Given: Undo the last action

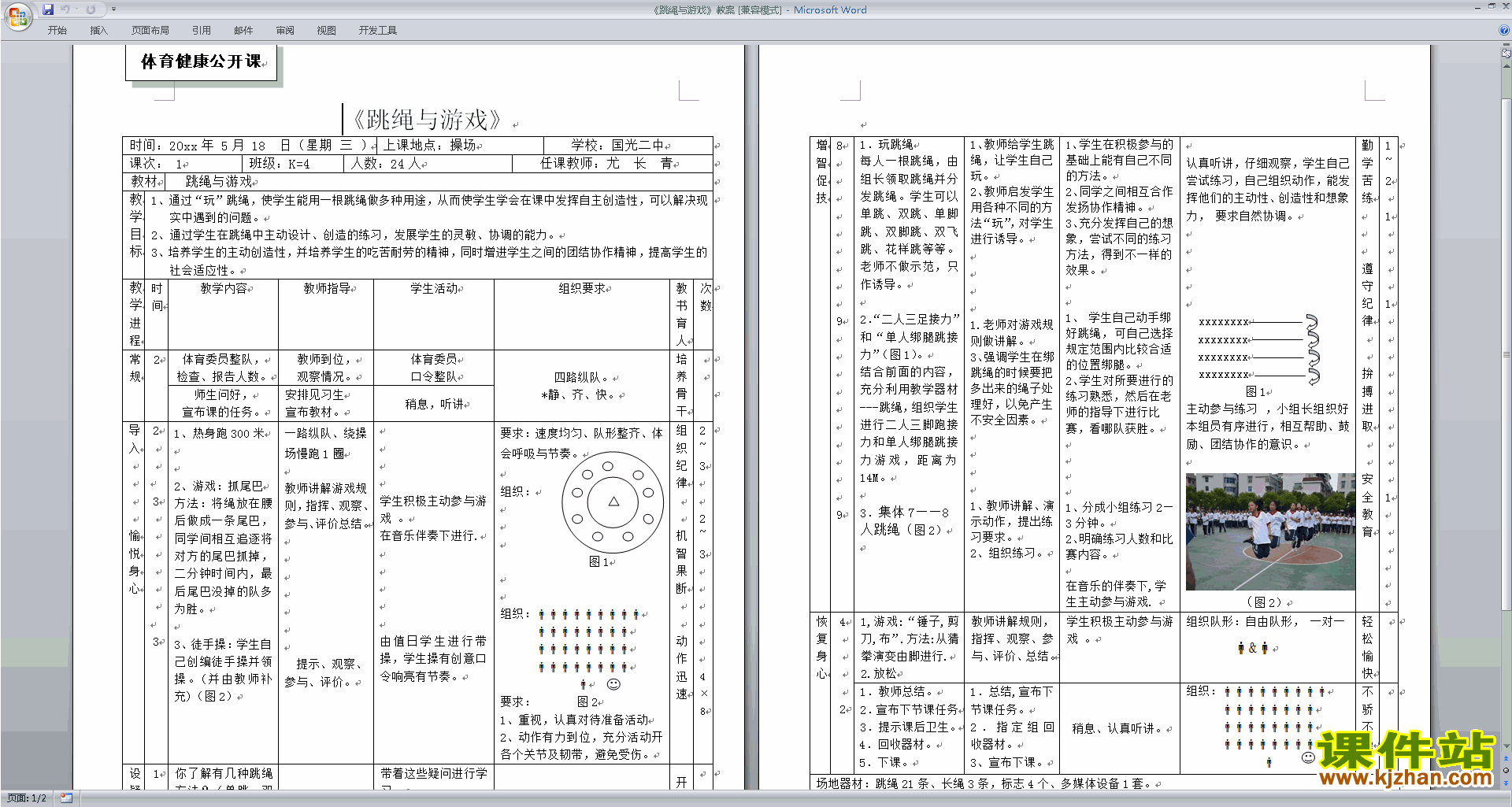Looking at the screenshot, I should point(65,9).
